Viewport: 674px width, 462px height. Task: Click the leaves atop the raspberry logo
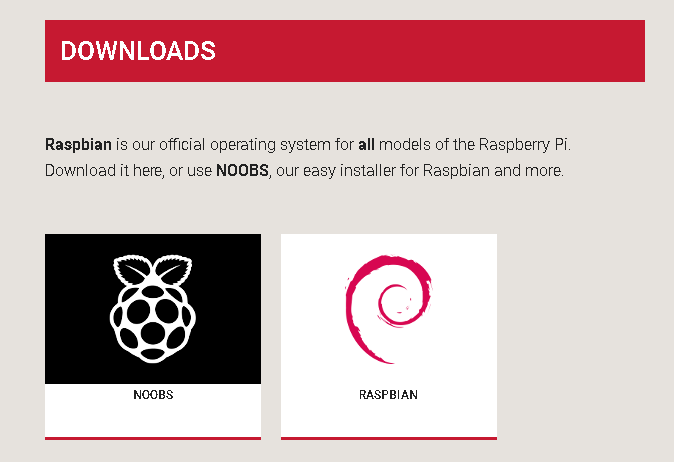153,270
